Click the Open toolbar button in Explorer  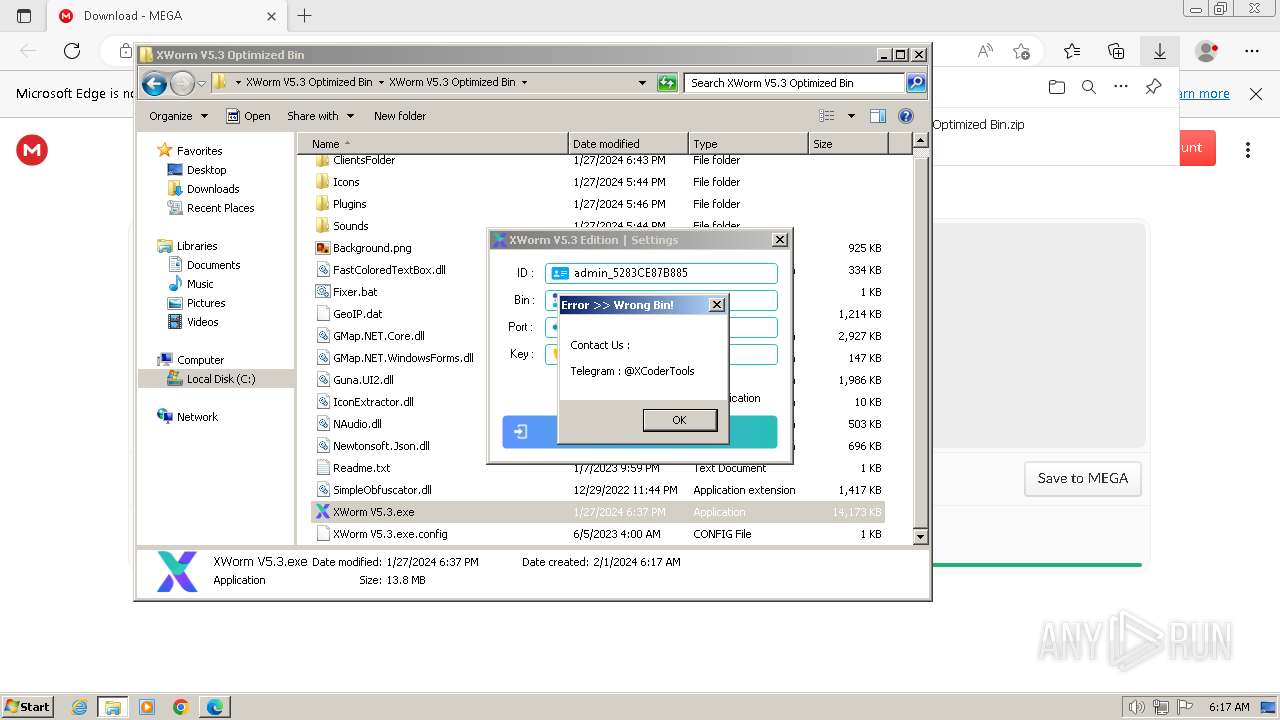pos(248,116)
